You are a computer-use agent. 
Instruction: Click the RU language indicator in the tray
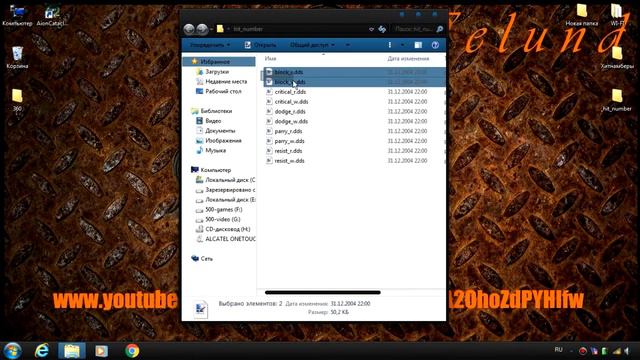point(558,350)
